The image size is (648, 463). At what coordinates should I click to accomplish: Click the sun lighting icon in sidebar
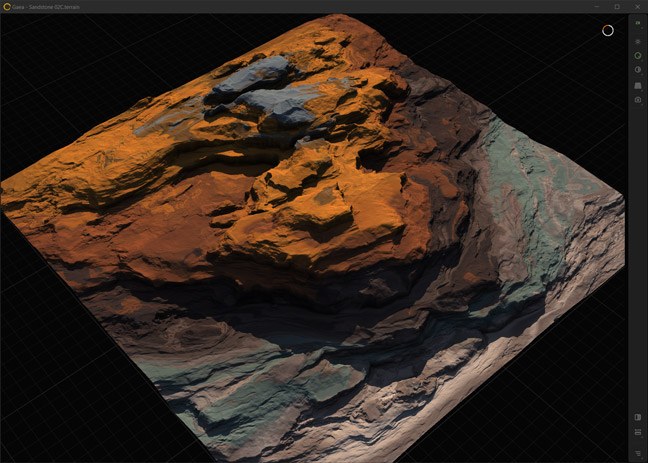[x=638, y=41]
